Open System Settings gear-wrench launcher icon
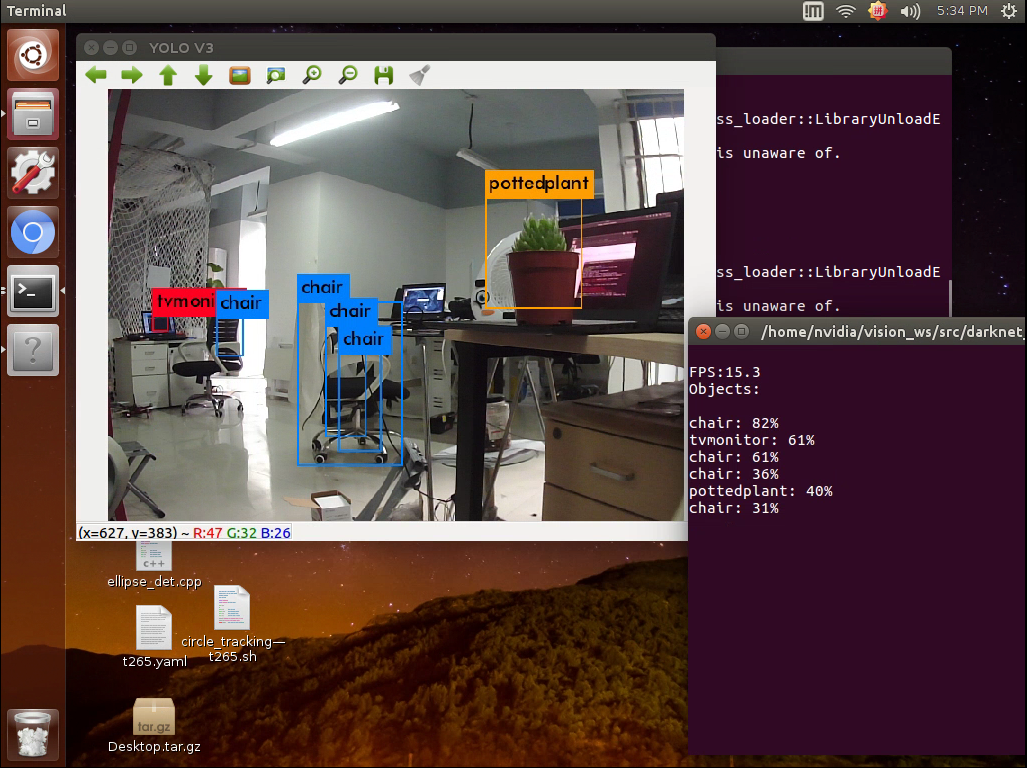 coord(33,173)
